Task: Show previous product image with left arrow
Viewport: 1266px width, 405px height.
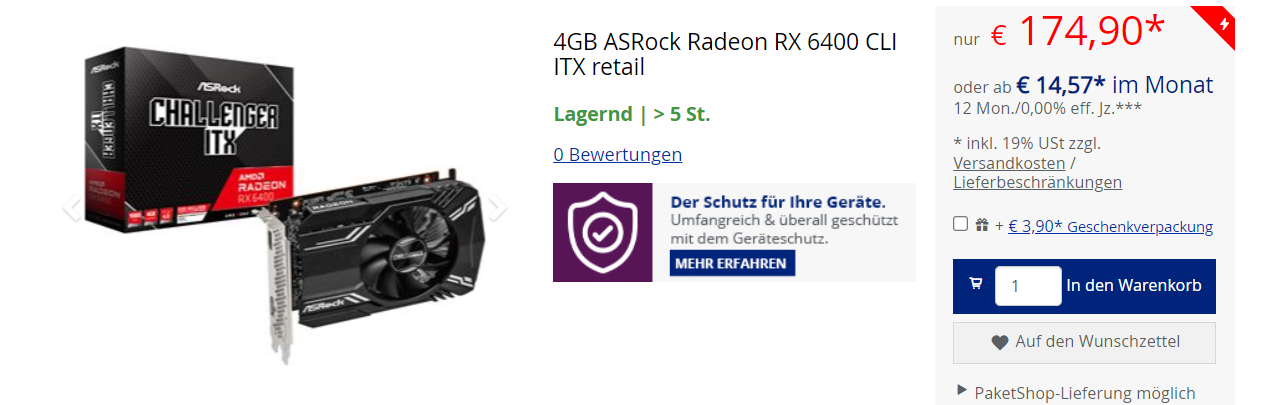Action: tap(71, 208)
